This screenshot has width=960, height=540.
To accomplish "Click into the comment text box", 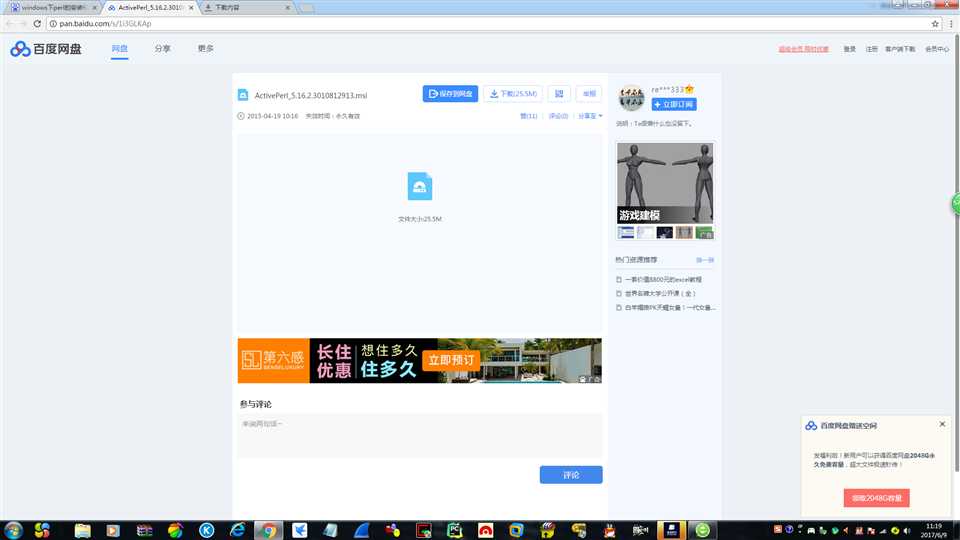I will (419, 436).
